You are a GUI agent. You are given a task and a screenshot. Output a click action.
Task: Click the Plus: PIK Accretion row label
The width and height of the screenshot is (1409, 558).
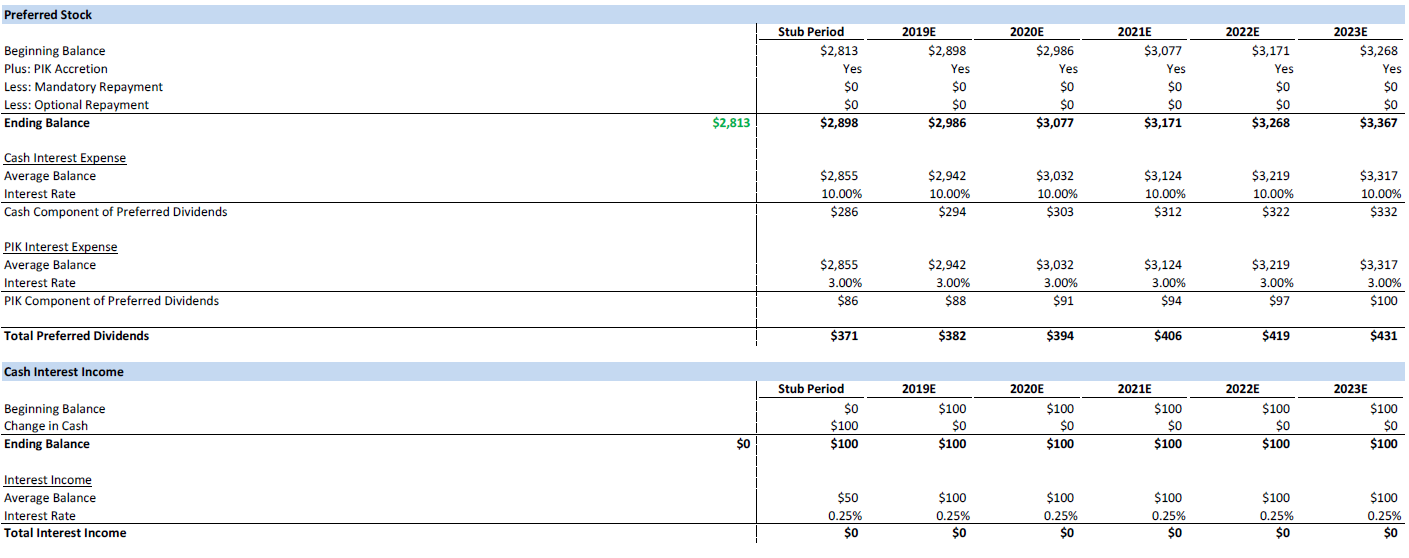[x=56, y=69]
